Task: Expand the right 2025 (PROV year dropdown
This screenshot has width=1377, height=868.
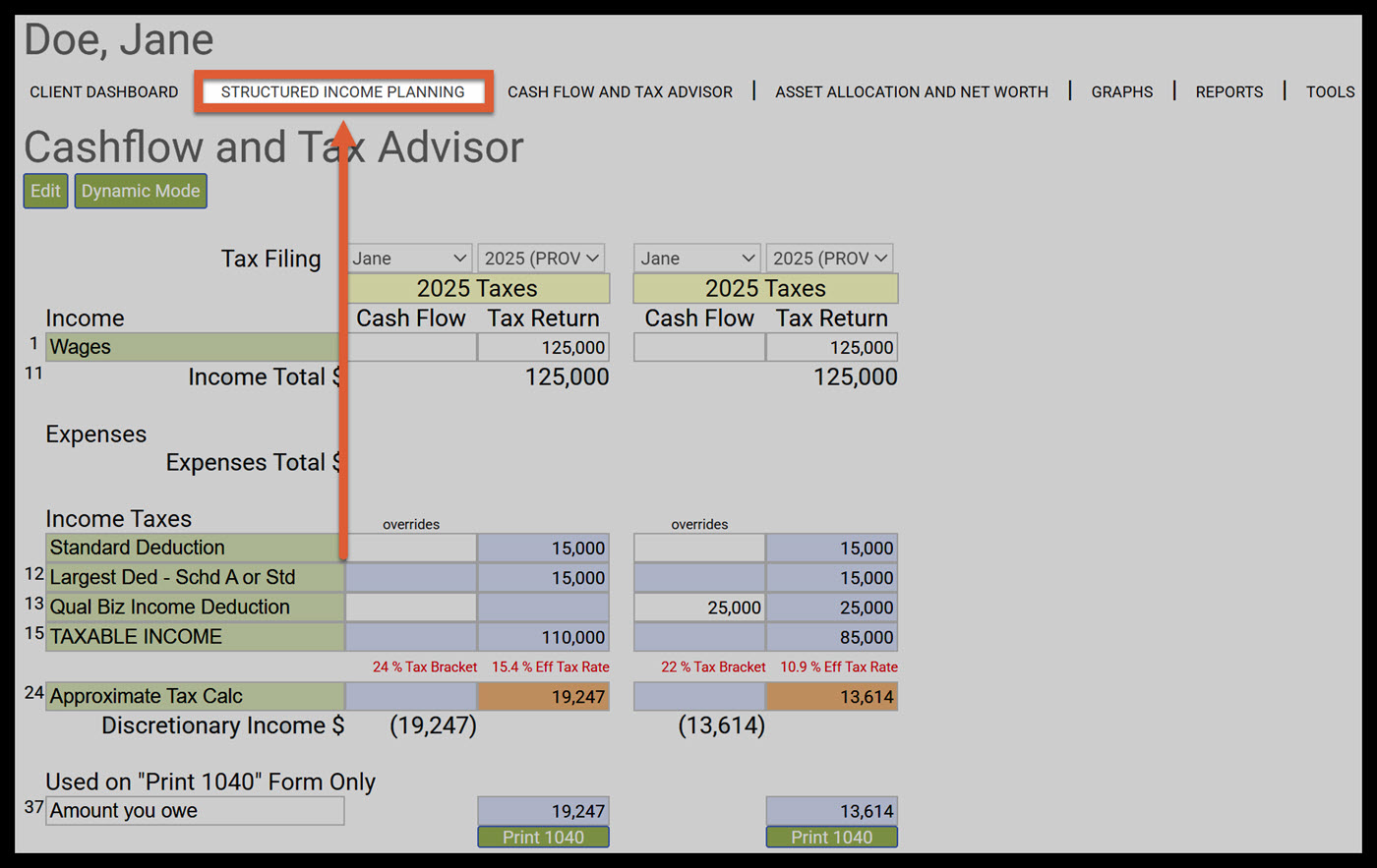Action: point(829,258)
